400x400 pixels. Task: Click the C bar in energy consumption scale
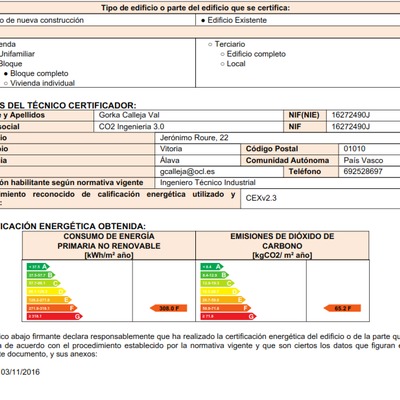(x=44, y=283)
